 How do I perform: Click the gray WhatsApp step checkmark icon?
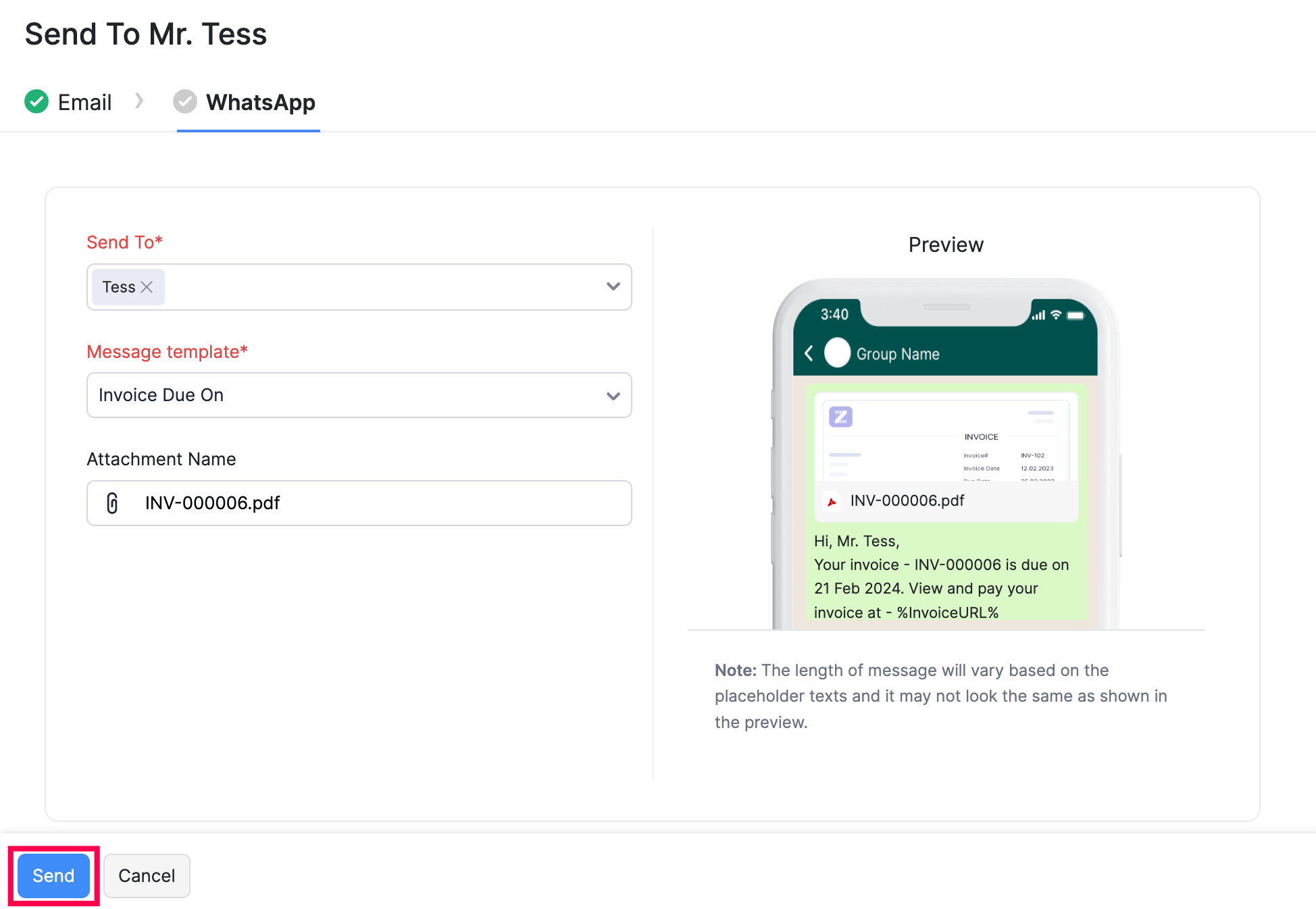185,101
